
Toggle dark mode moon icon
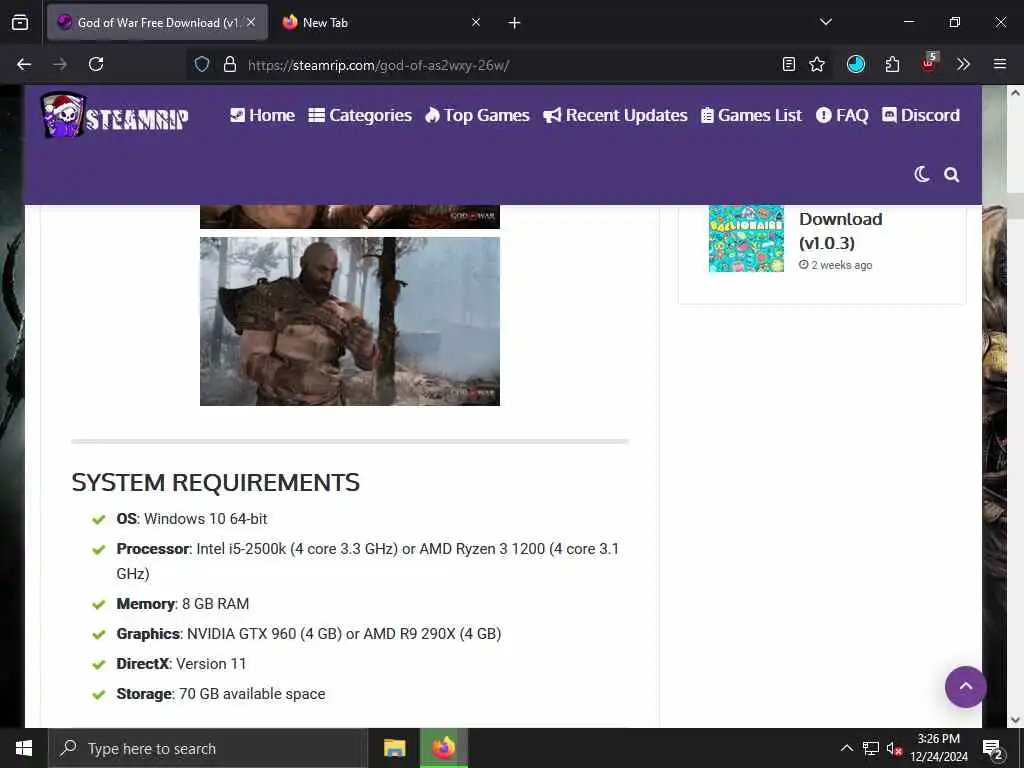tap(921, 174)
